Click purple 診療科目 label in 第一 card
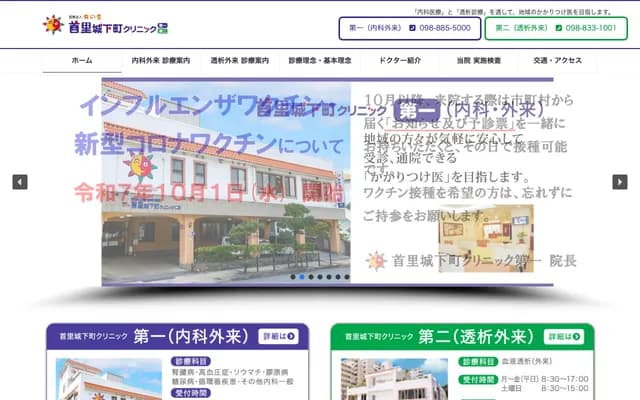 (x=191, y=361)
